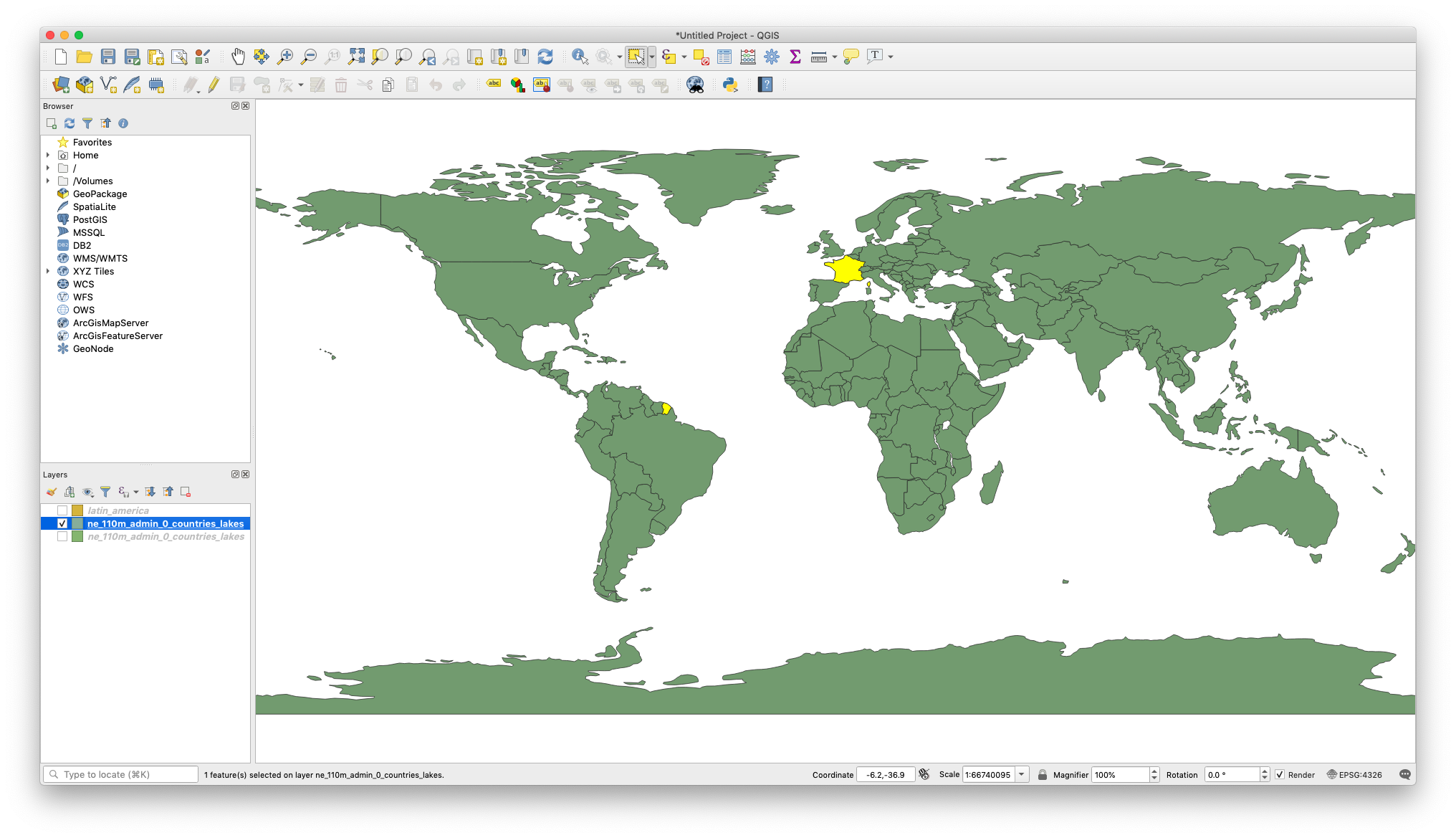Click Add Group icon in Layers panel
Viewport: 1456px width, 838px height.
[70, 492]
